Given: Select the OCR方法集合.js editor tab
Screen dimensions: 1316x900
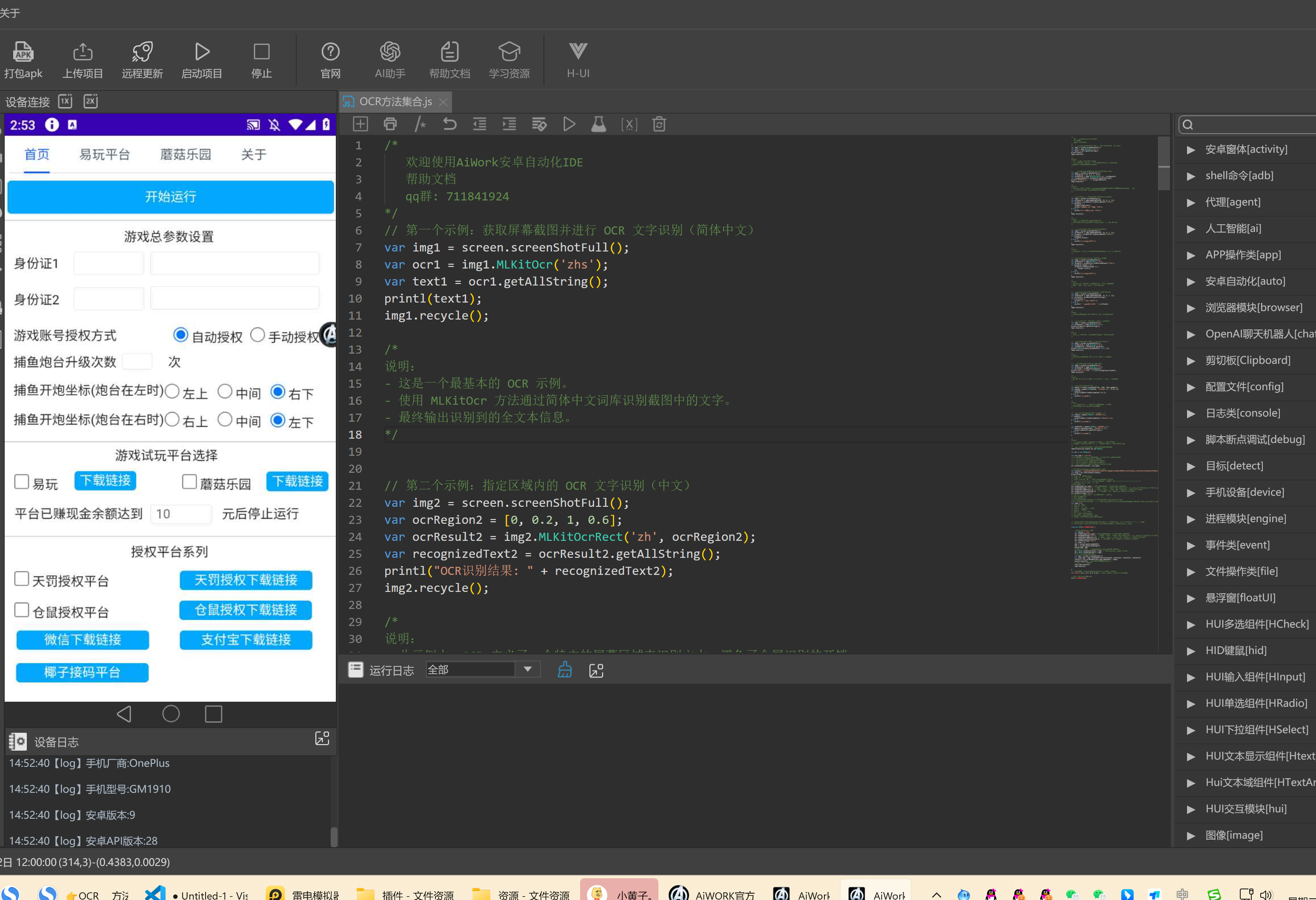Looking at the screenshot, I should [395, 102].
